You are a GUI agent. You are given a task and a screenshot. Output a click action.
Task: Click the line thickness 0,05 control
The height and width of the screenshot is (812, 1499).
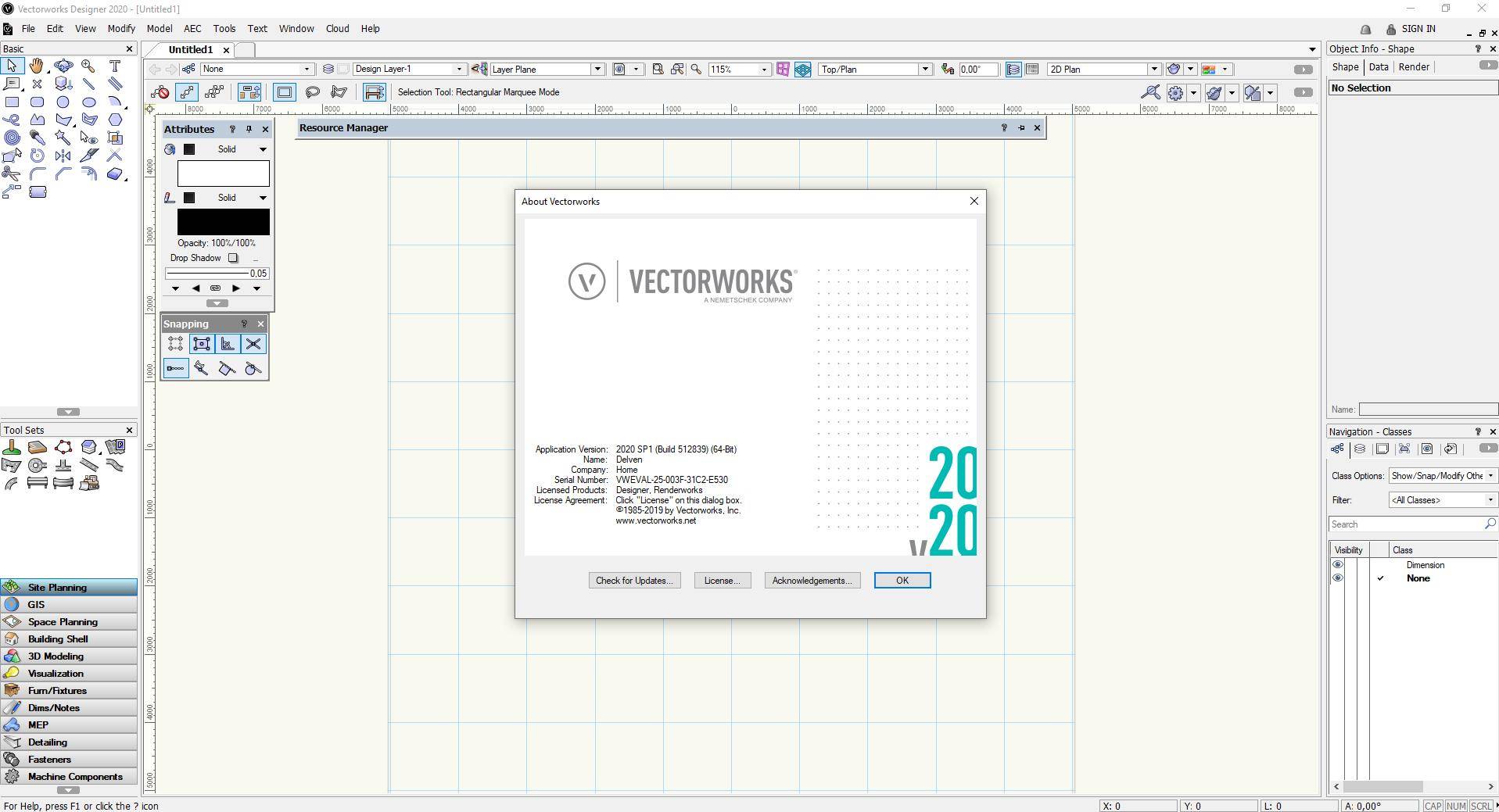pos(217,274)
